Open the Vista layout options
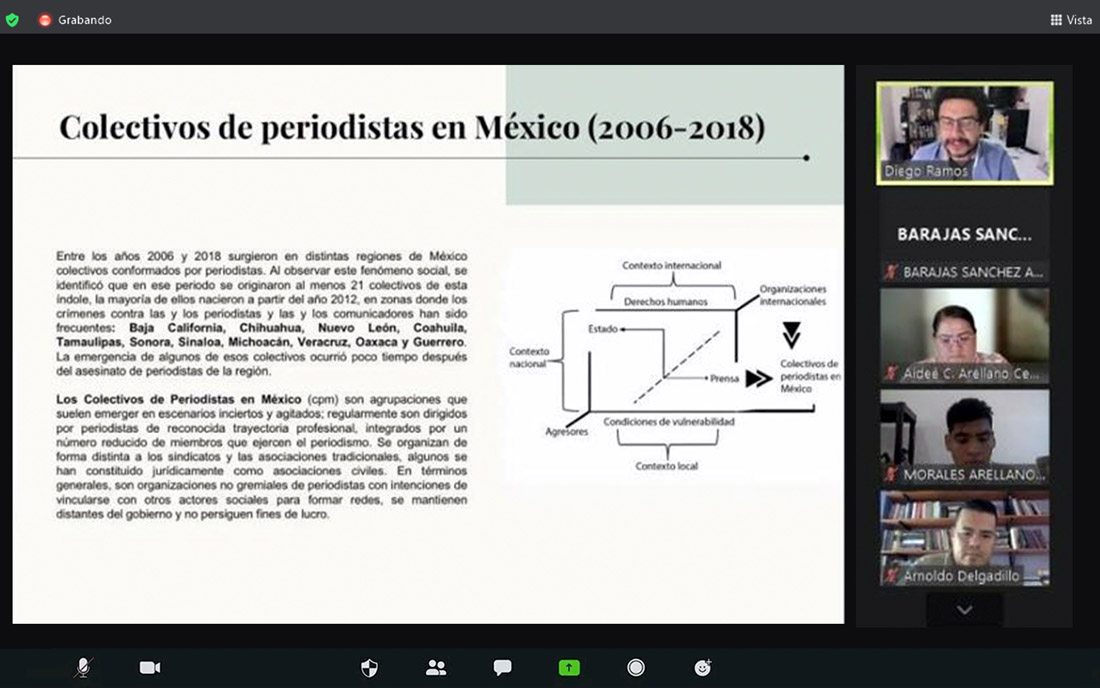The width and height of the screenshot is (1100, 688). point(1071,20)
